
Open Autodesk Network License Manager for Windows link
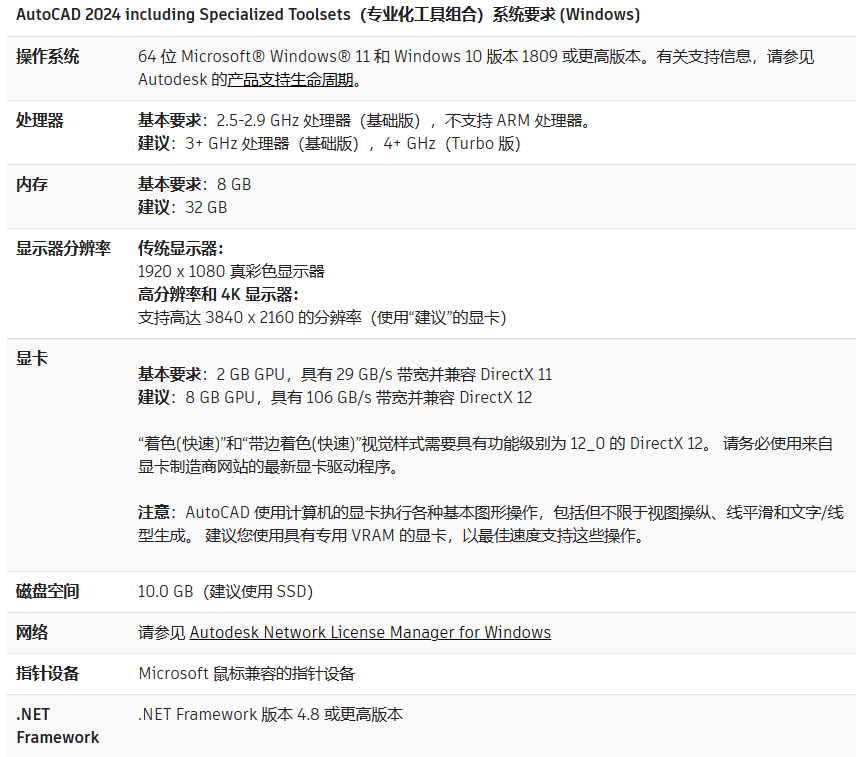pyautogui.click(x=370, y=632)
